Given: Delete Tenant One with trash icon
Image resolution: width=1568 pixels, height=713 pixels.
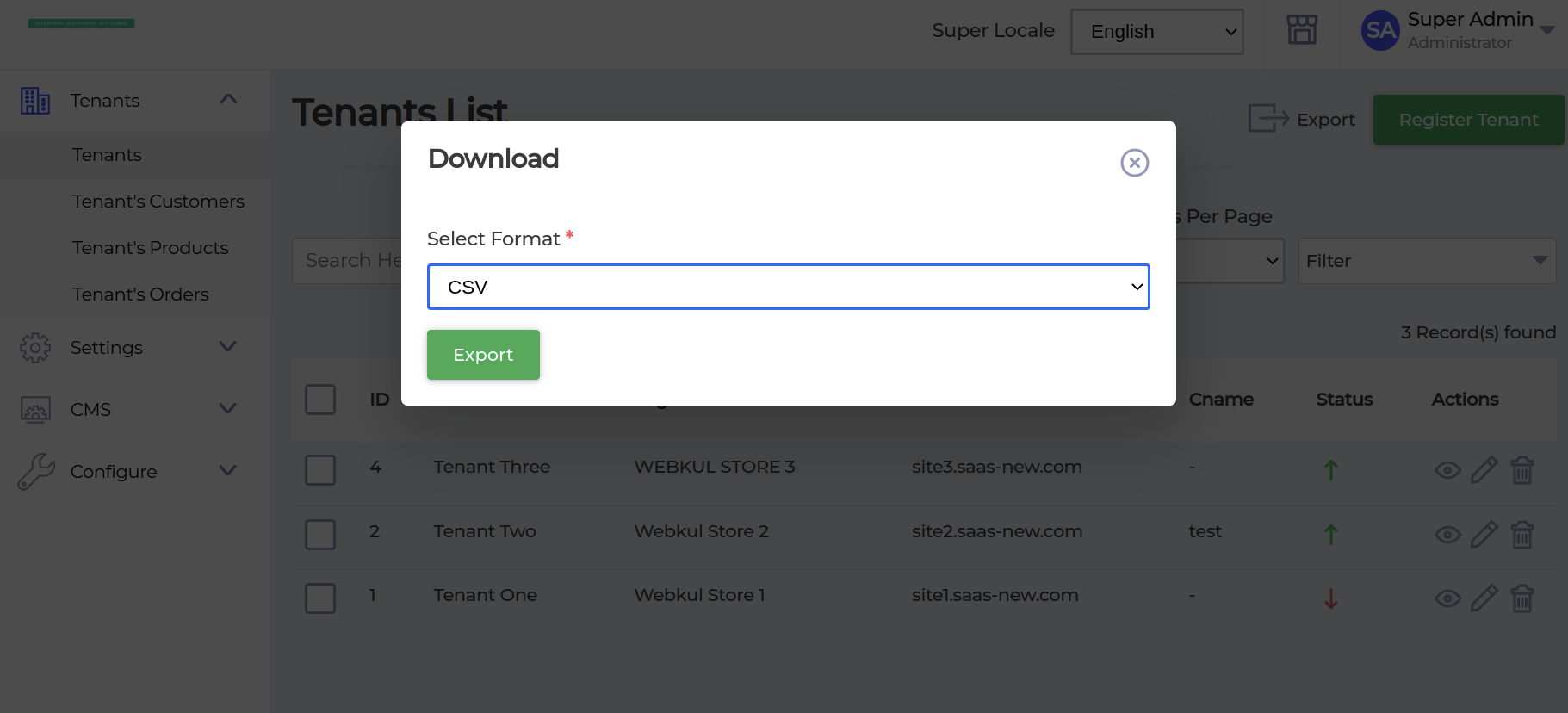Looking at the screenshot, I should pos(1522,598).
